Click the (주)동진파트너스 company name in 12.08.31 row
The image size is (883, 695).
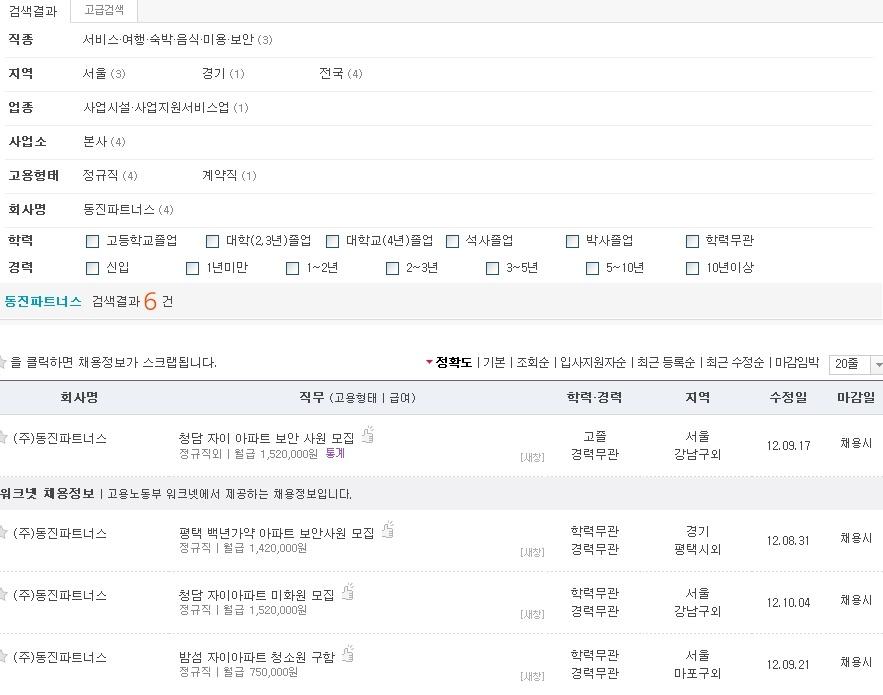tap(60, 533)
